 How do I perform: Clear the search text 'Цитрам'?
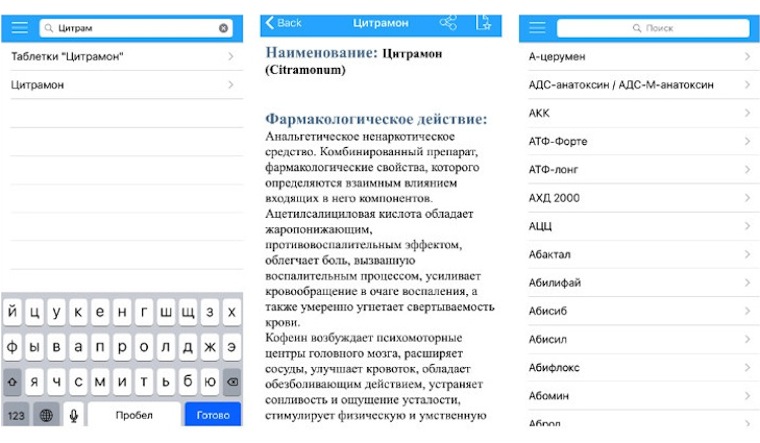(x=223, y=28)
